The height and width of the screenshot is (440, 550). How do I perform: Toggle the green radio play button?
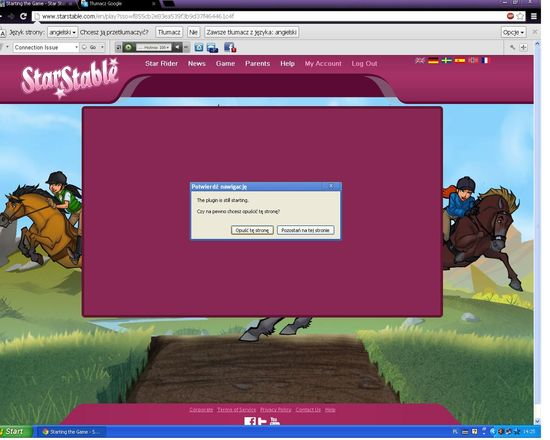point(128,47)
